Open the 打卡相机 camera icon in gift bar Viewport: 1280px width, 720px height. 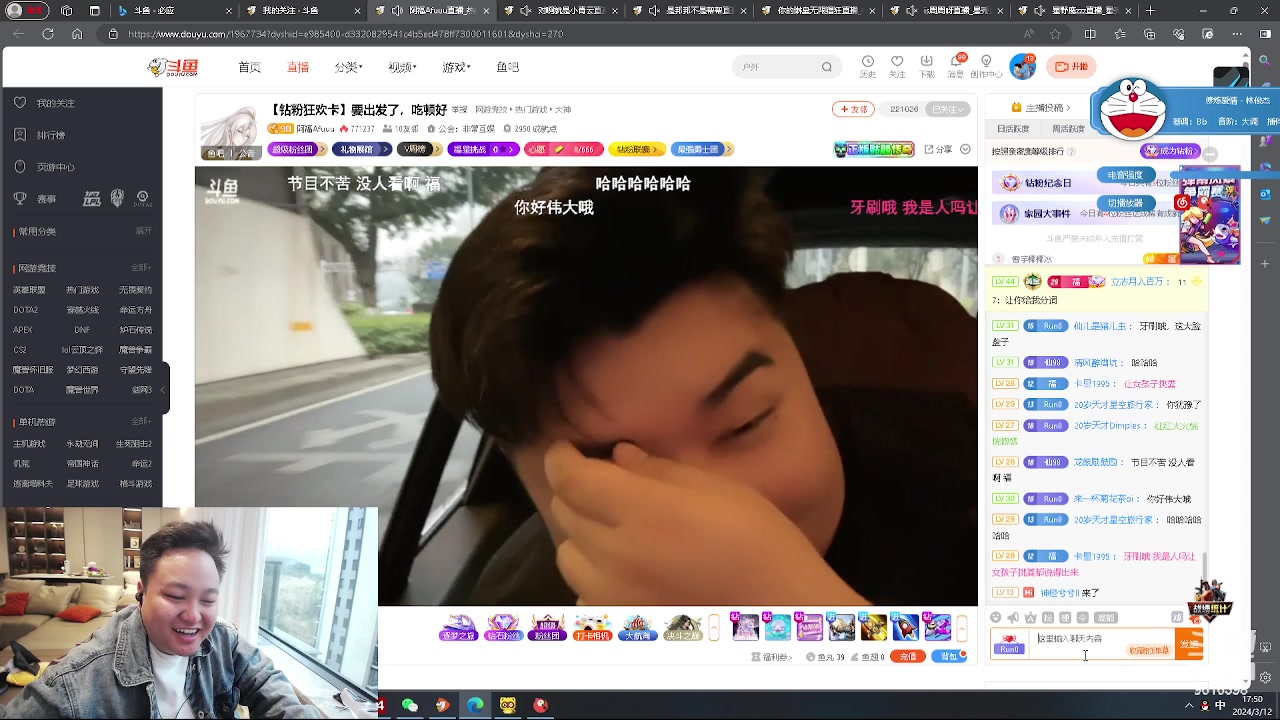(x=592, y=627)
